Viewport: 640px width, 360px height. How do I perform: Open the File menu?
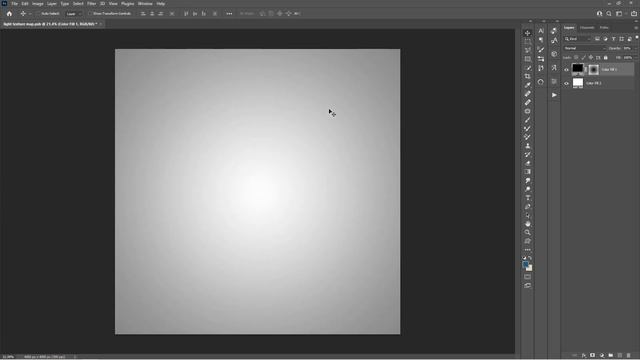[x=15, y=4]
